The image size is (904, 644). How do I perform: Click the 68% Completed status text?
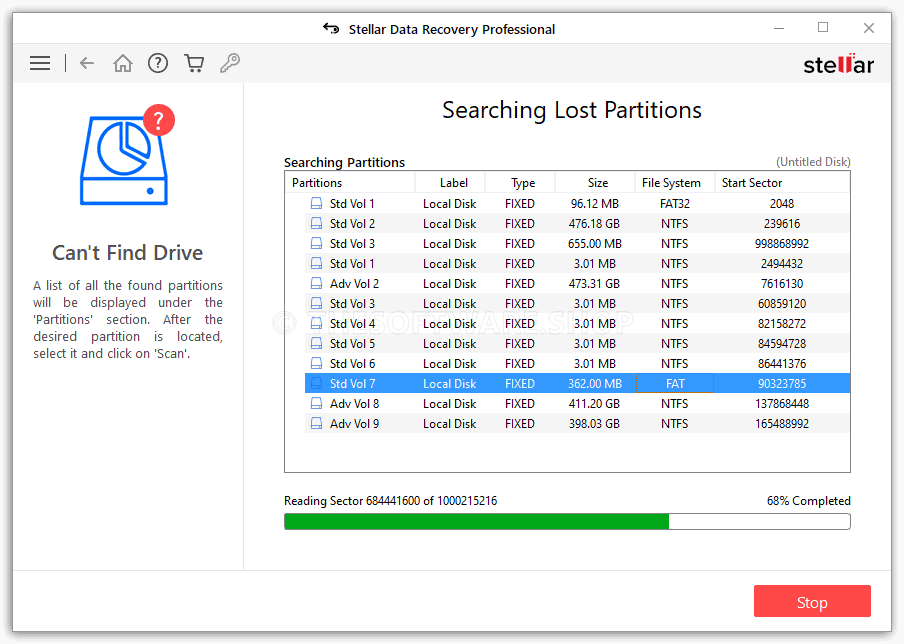(x=808, y=500)
